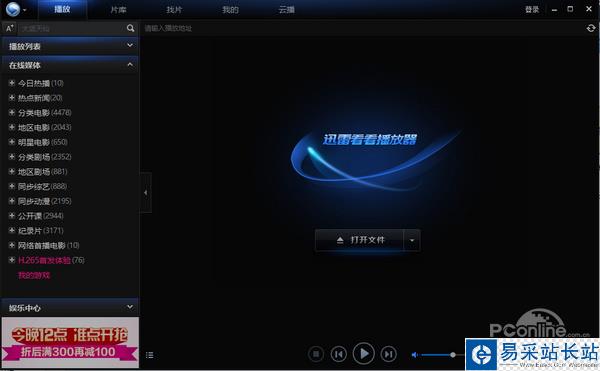
Task: Open the 今晚12点 promotional banner
Action: coord(70,342)
